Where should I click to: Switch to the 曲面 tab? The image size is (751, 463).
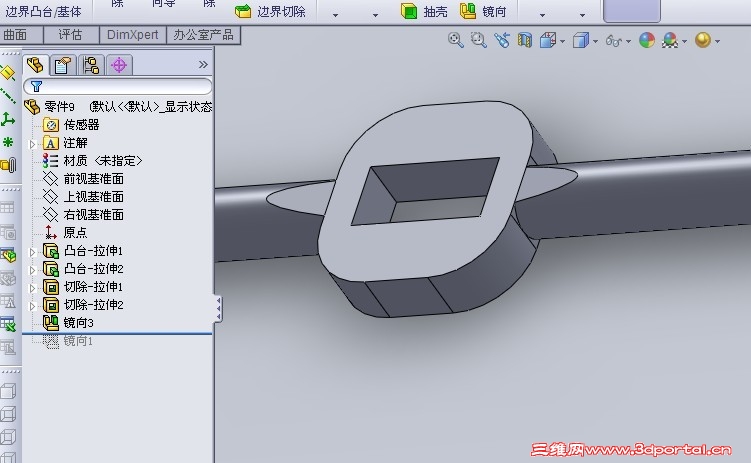[15, 34]
